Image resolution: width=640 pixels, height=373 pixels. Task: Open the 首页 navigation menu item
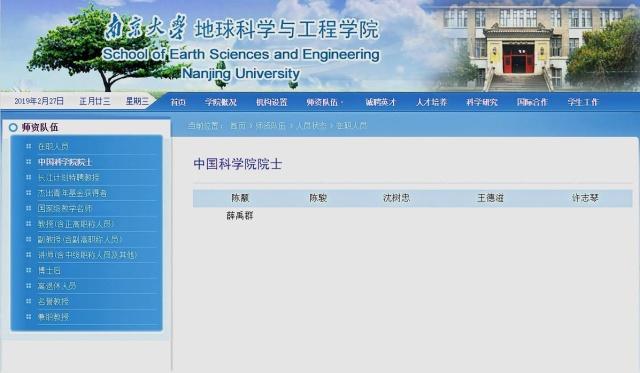click(178, 102)
